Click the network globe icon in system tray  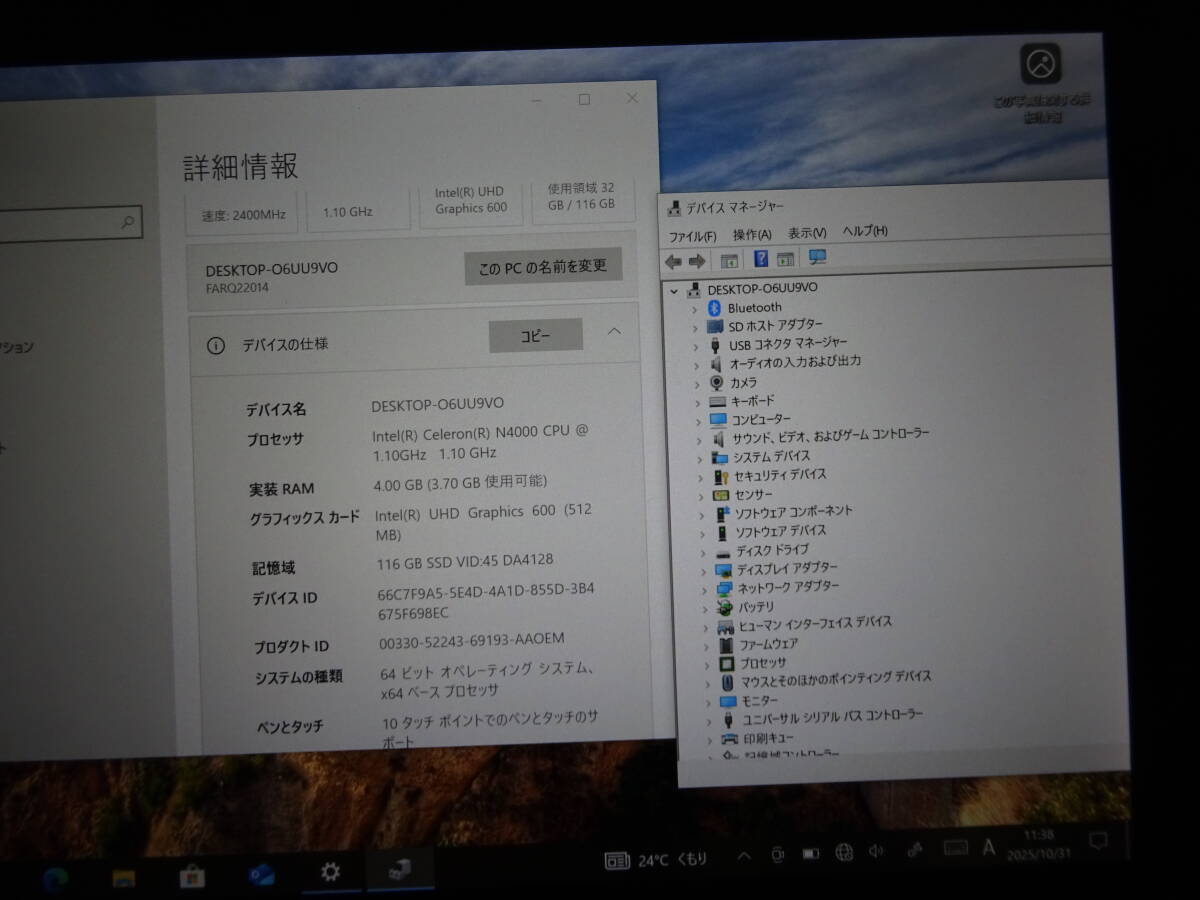pos(844,853)
